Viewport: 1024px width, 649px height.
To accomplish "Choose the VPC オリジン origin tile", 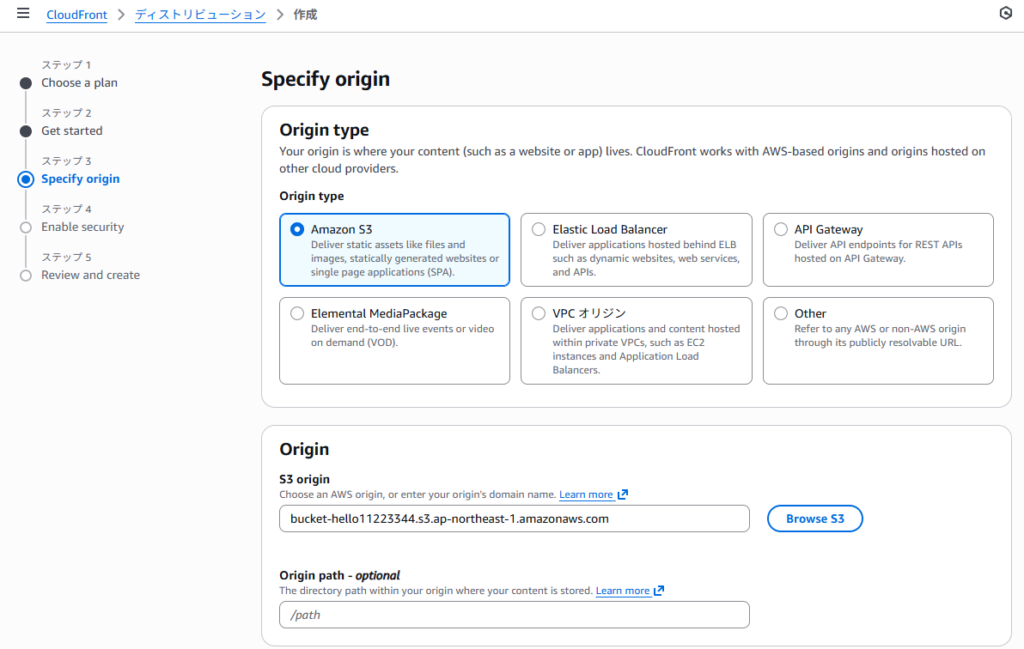I will (539, 313).
